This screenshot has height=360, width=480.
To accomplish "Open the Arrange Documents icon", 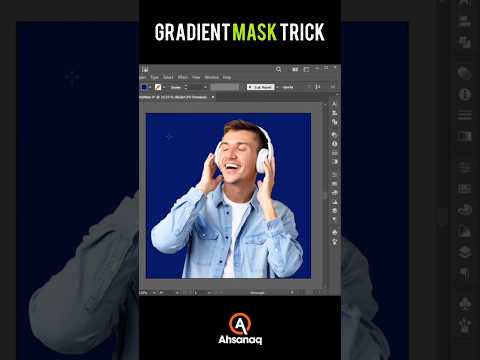I will 295,69.
